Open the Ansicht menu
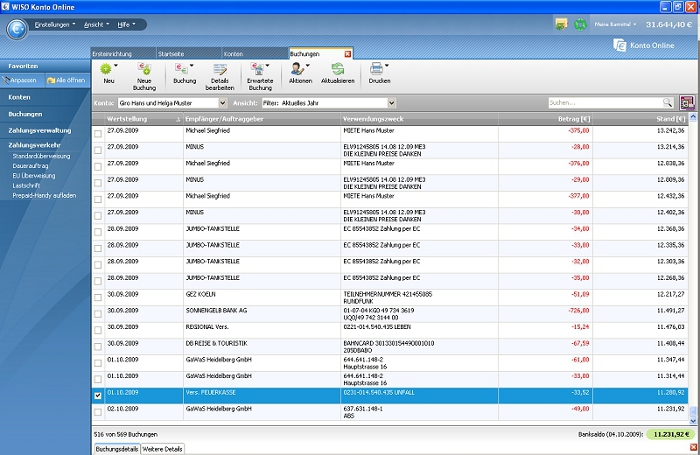Viewport: 700px width, 455px height. (x=96, y=25)
